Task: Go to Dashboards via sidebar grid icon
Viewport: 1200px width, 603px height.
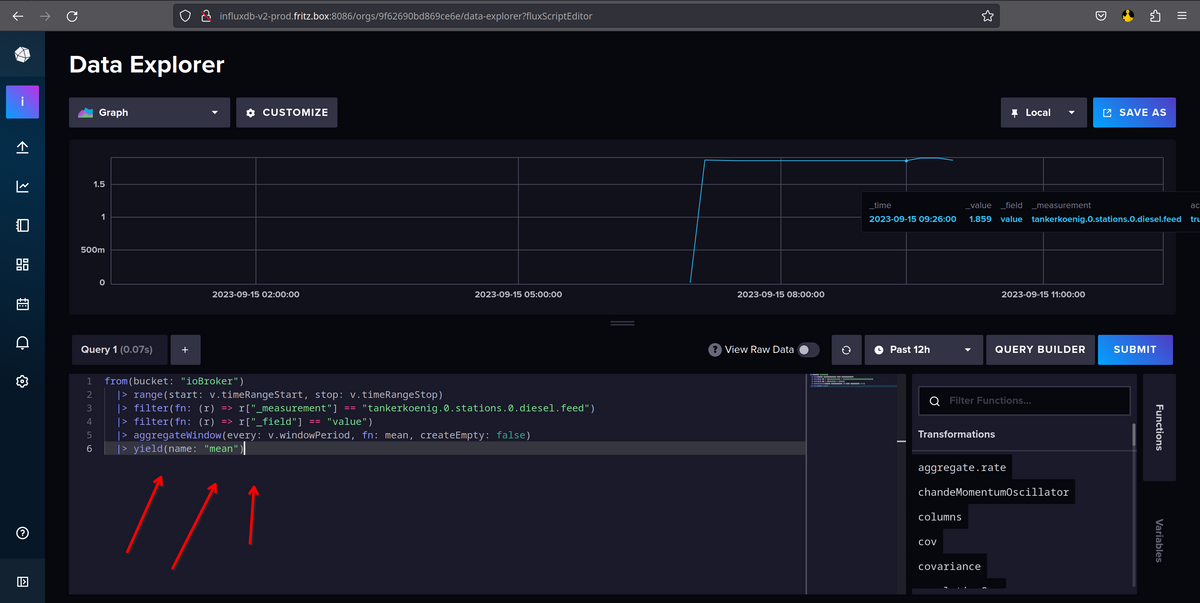Action: click(22, 264)
